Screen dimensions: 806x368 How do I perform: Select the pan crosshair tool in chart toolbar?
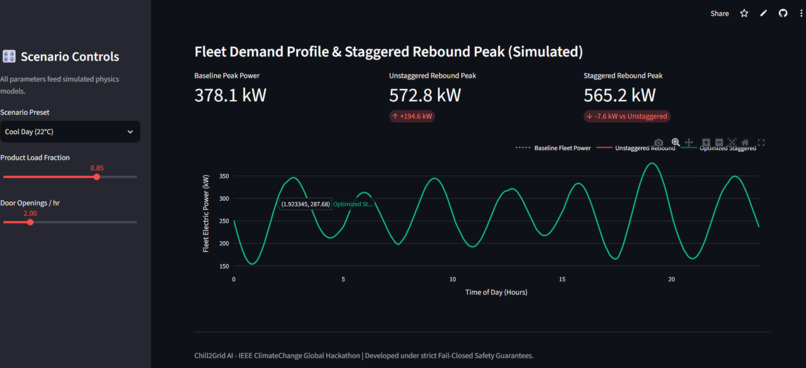[x=689, y=142]
